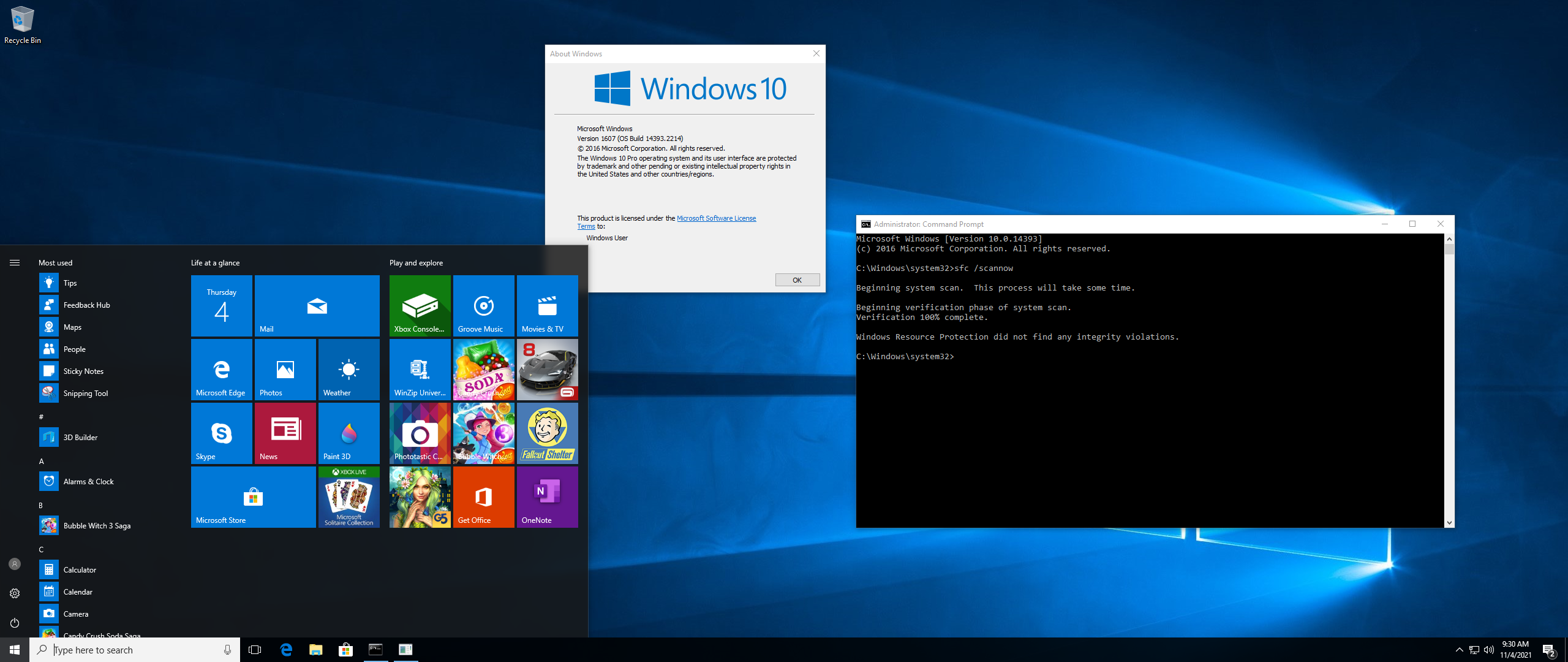Open Action Center notifications icon

point(1549,650)
